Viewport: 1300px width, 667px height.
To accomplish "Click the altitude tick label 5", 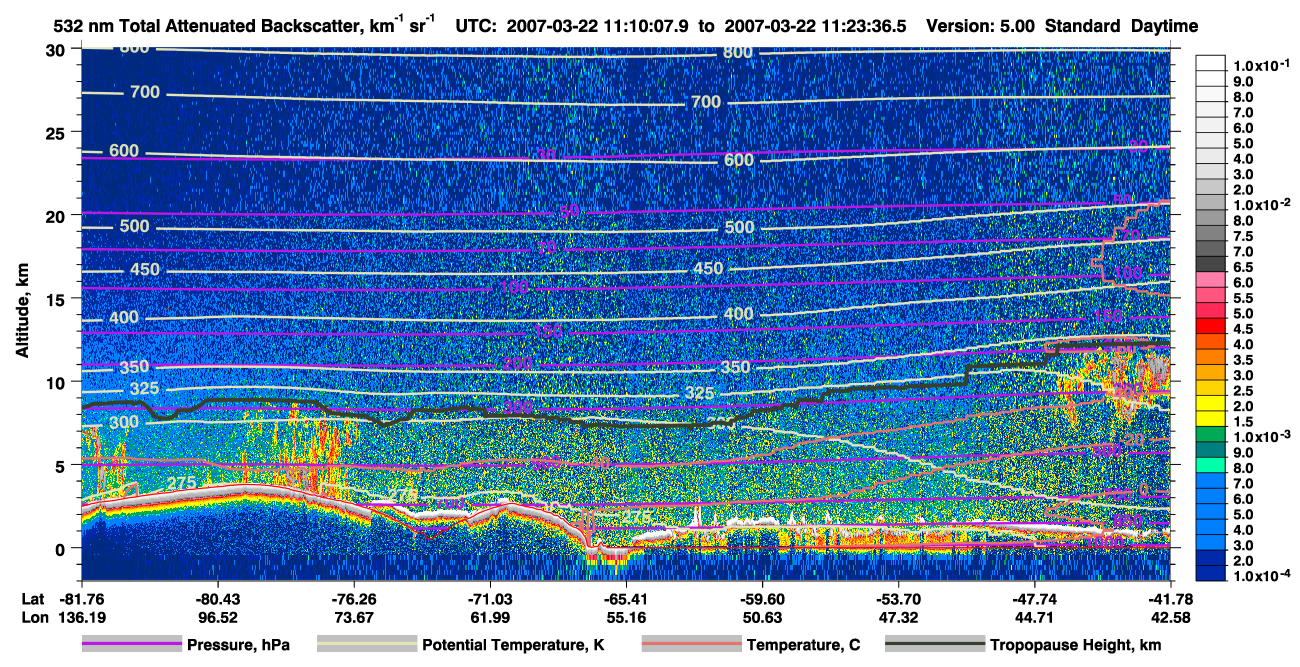I will [x=62, y=465].
